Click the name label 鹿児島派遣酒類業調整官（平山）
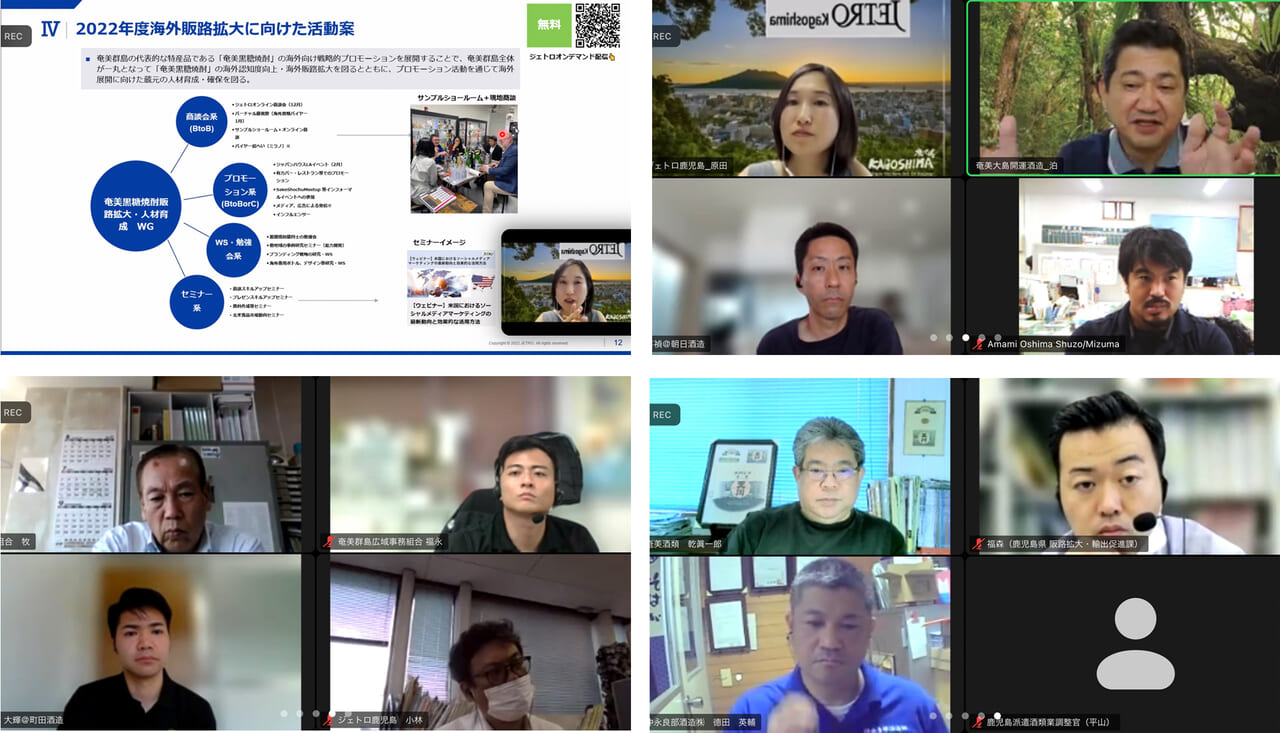This screenshot has height=733, width=1280. 1048,721
